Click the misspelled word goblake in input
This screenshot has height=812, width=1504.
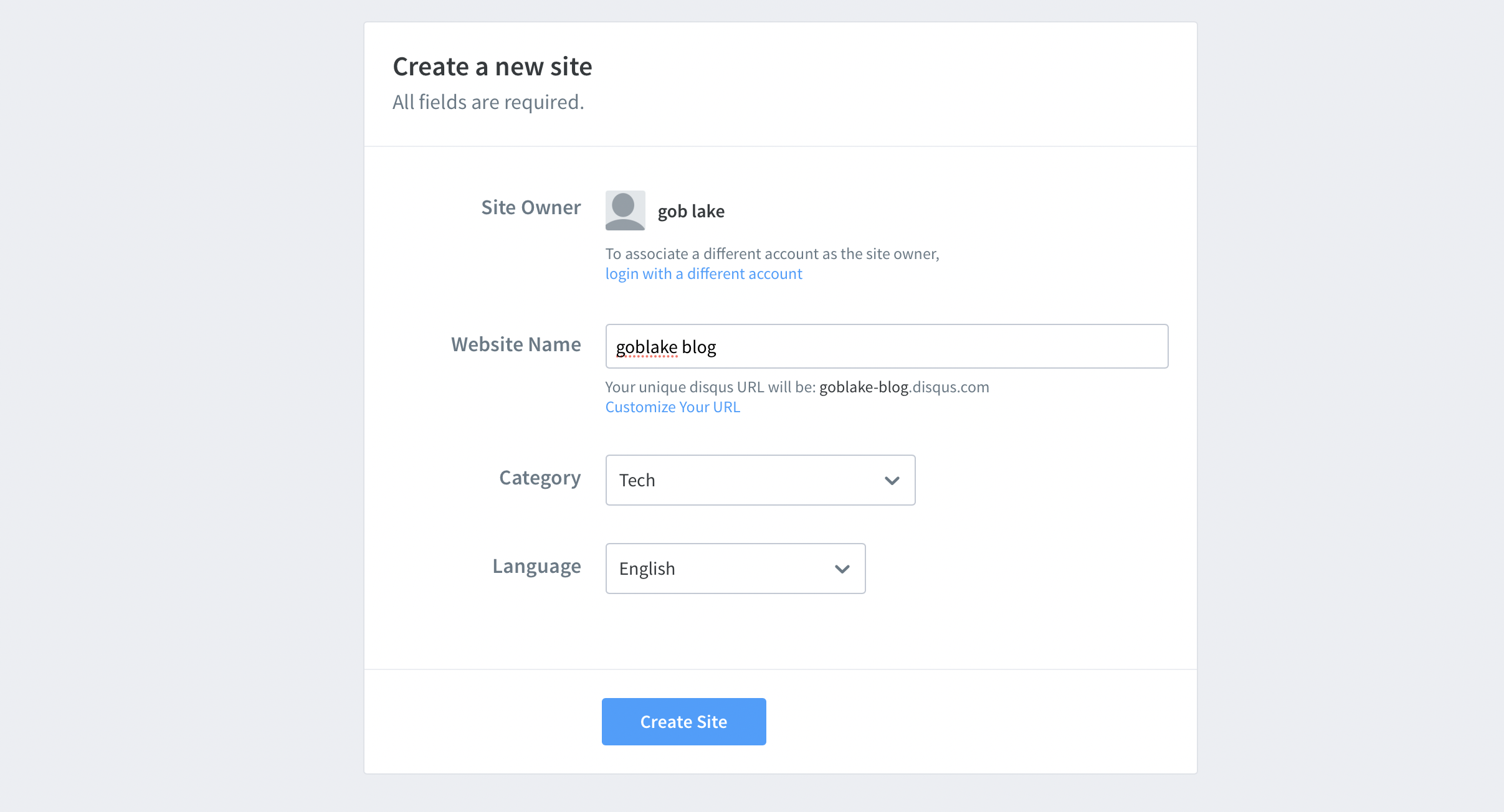pos(646,347)
